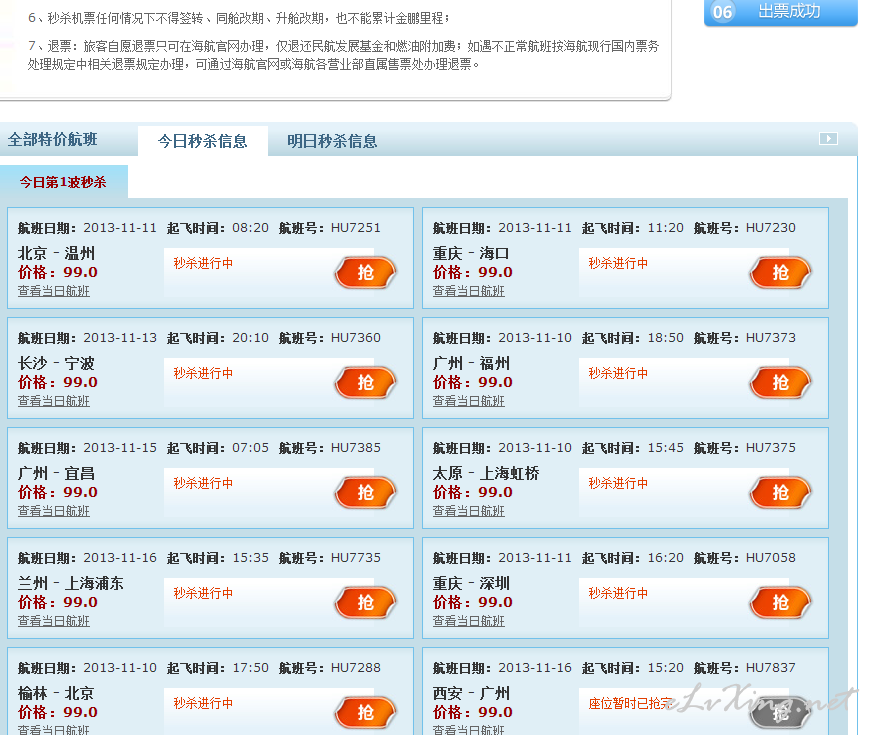Open 查看当日航班 link under 北京-温州

(x=53, y=291)
